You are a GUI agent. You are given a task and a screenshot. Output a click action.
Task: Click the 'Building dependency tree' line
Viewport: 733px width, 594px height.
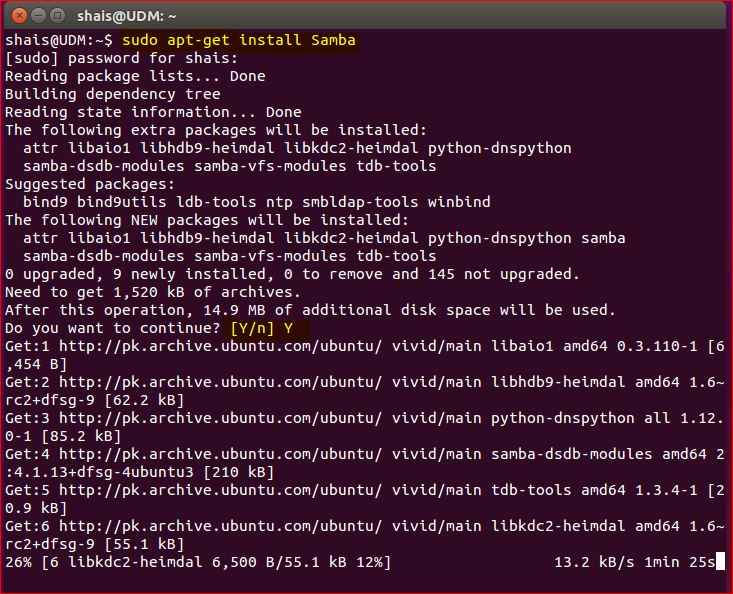point(113,94)
